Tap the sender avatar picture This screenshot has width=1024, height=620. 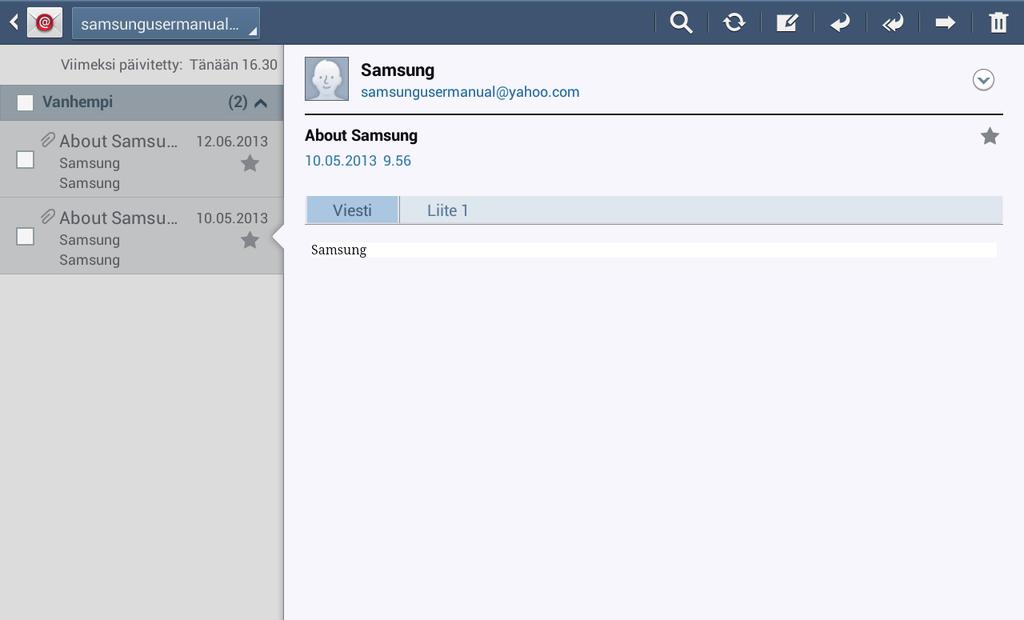tap(327, 79)
